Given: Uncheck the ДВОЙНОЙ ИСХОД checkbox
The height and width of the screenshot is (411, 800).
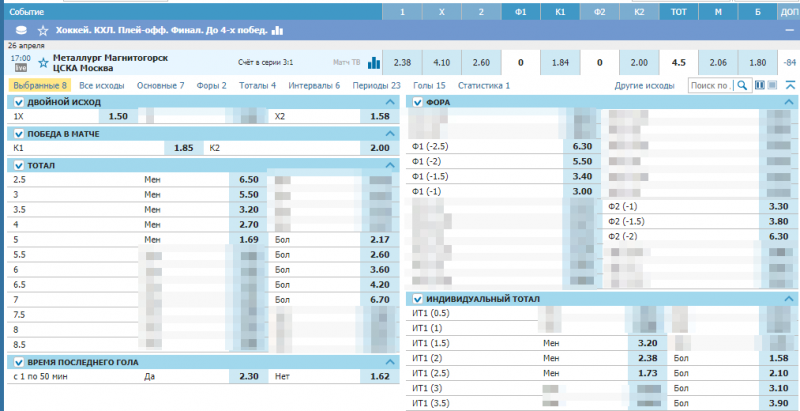Looking at the screenshot, I should tap(15, 102).
